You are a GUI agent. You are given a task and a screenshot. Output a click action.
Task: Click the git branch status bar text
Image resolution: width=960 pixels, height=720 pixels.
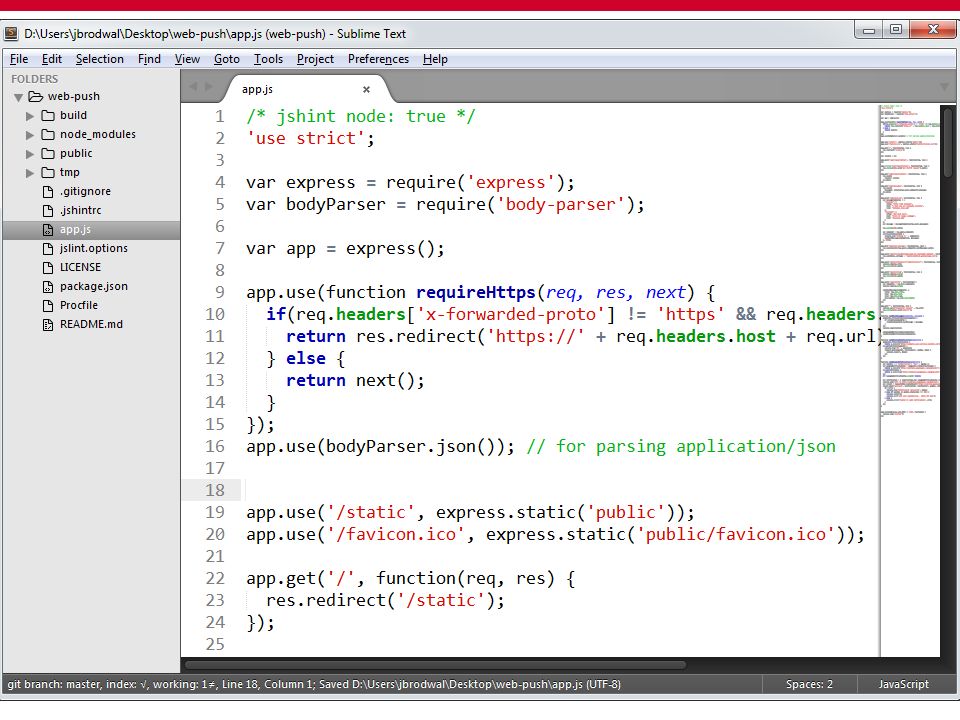(314, 684)
